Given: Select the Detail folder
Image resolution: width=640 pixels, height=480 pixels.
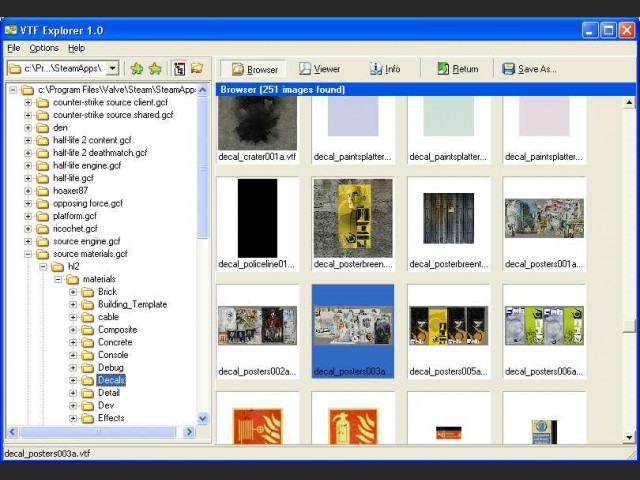Looking at the screenshot, I should click(x=109, y=393).
